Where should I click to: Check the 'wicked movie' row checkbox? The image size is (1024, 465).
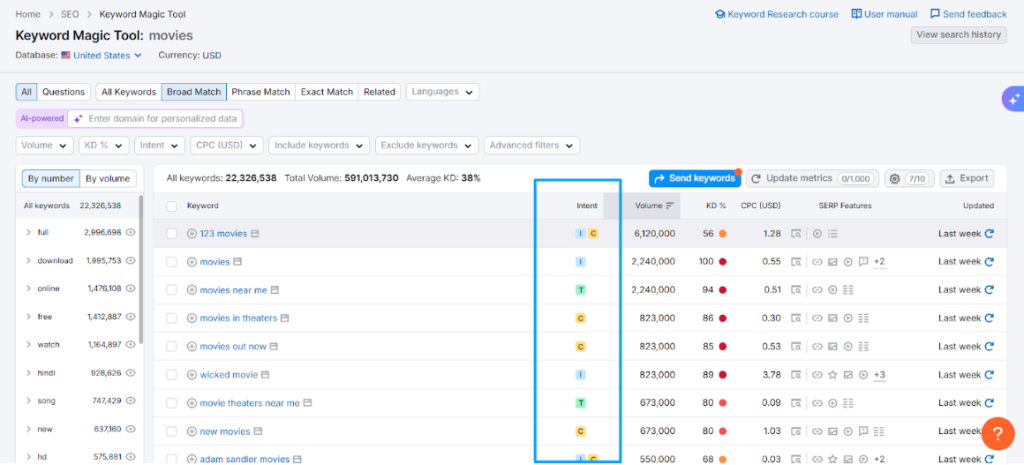point(171,375)
